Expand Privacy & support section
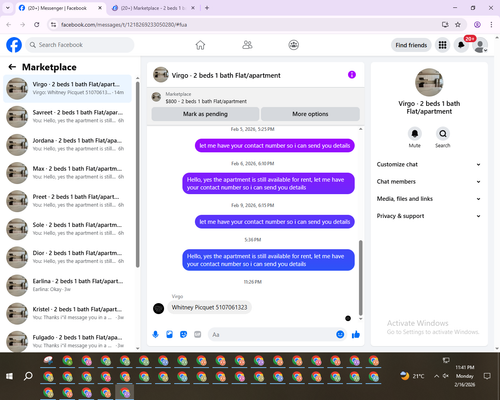The image size is (500, 400). tap(429, 216)
